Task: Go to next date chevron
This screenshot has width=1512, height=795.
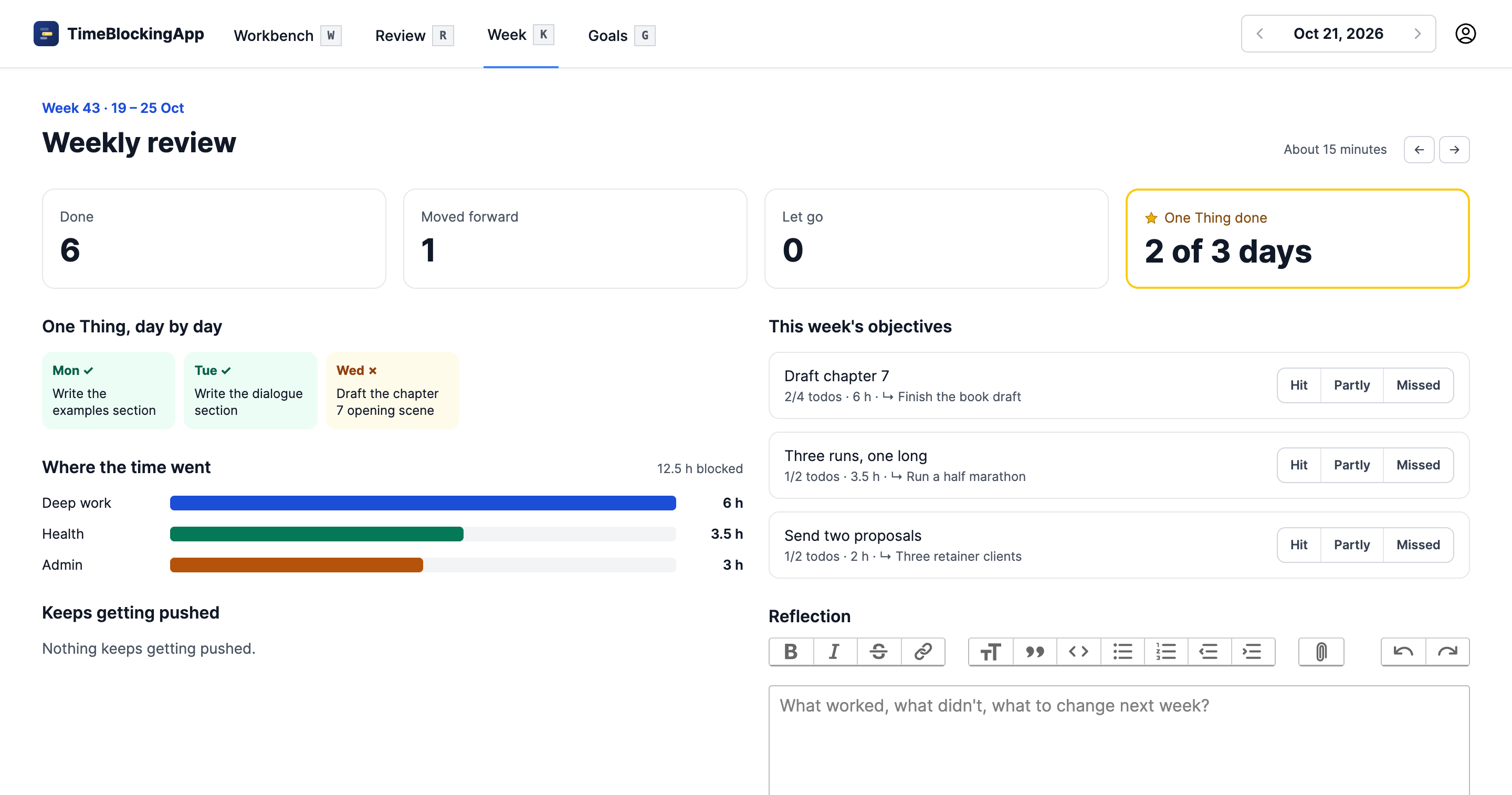Action: pos(1417,34)
